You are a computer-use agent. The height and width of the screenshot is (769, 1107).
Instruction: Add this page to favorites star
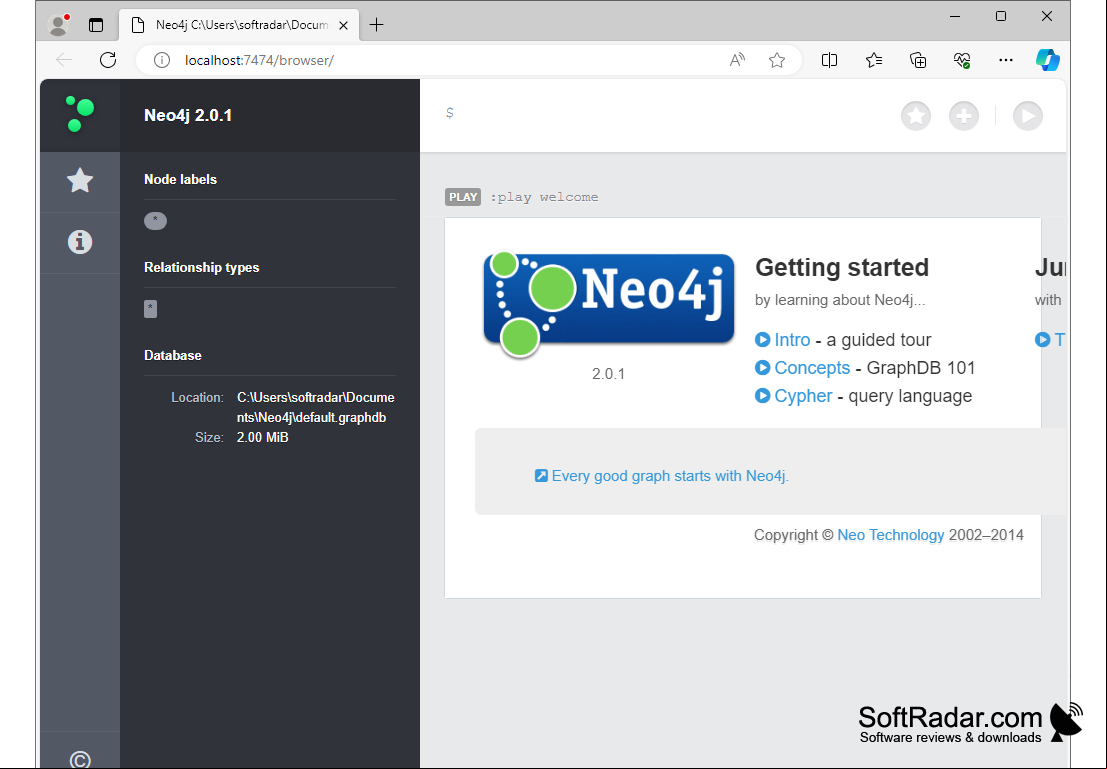tap(777, 60)
